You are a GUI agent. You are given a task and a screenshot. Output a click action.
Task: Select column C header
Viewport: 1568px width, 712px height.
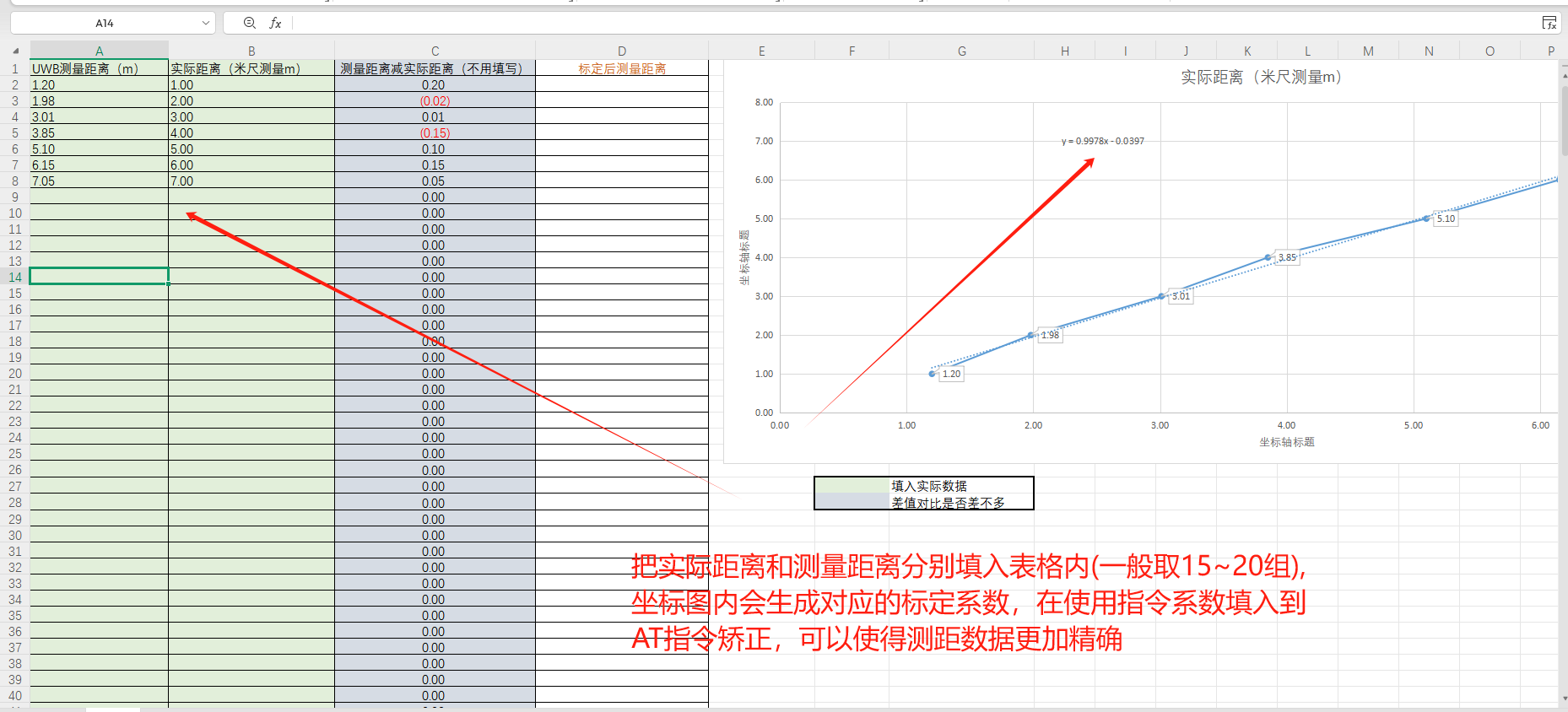[435, 51]
